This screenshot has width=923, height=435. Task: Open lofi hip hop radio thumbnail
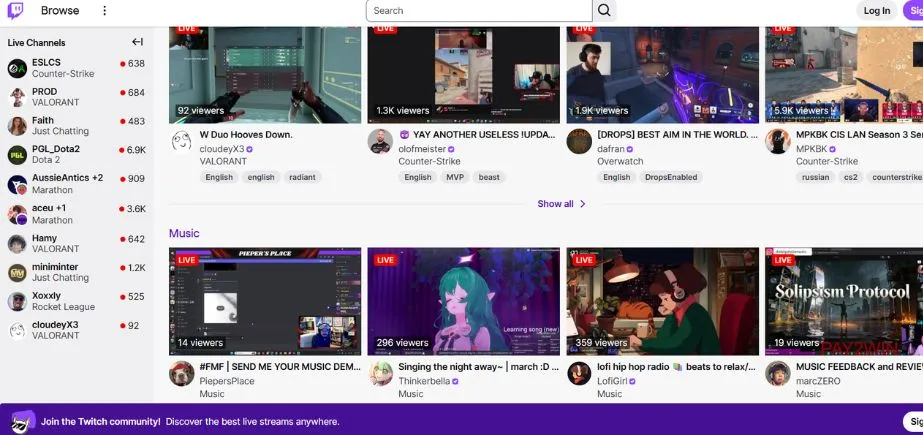pos(663,301)
